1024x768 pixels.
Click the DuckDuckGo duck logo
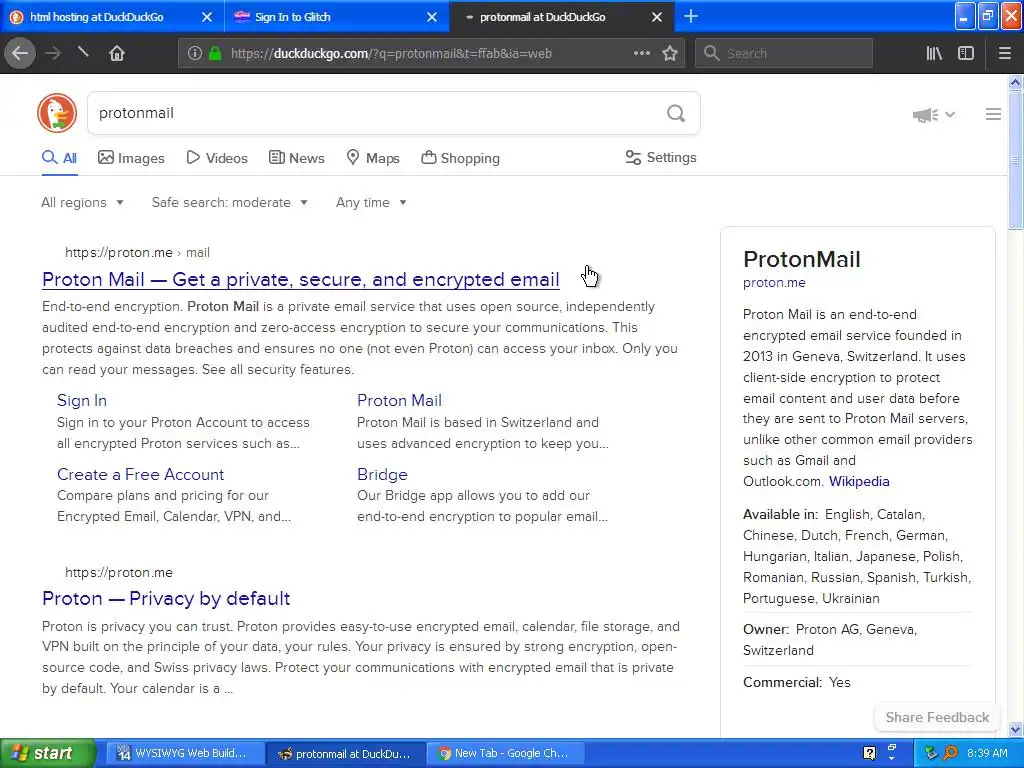57,113
